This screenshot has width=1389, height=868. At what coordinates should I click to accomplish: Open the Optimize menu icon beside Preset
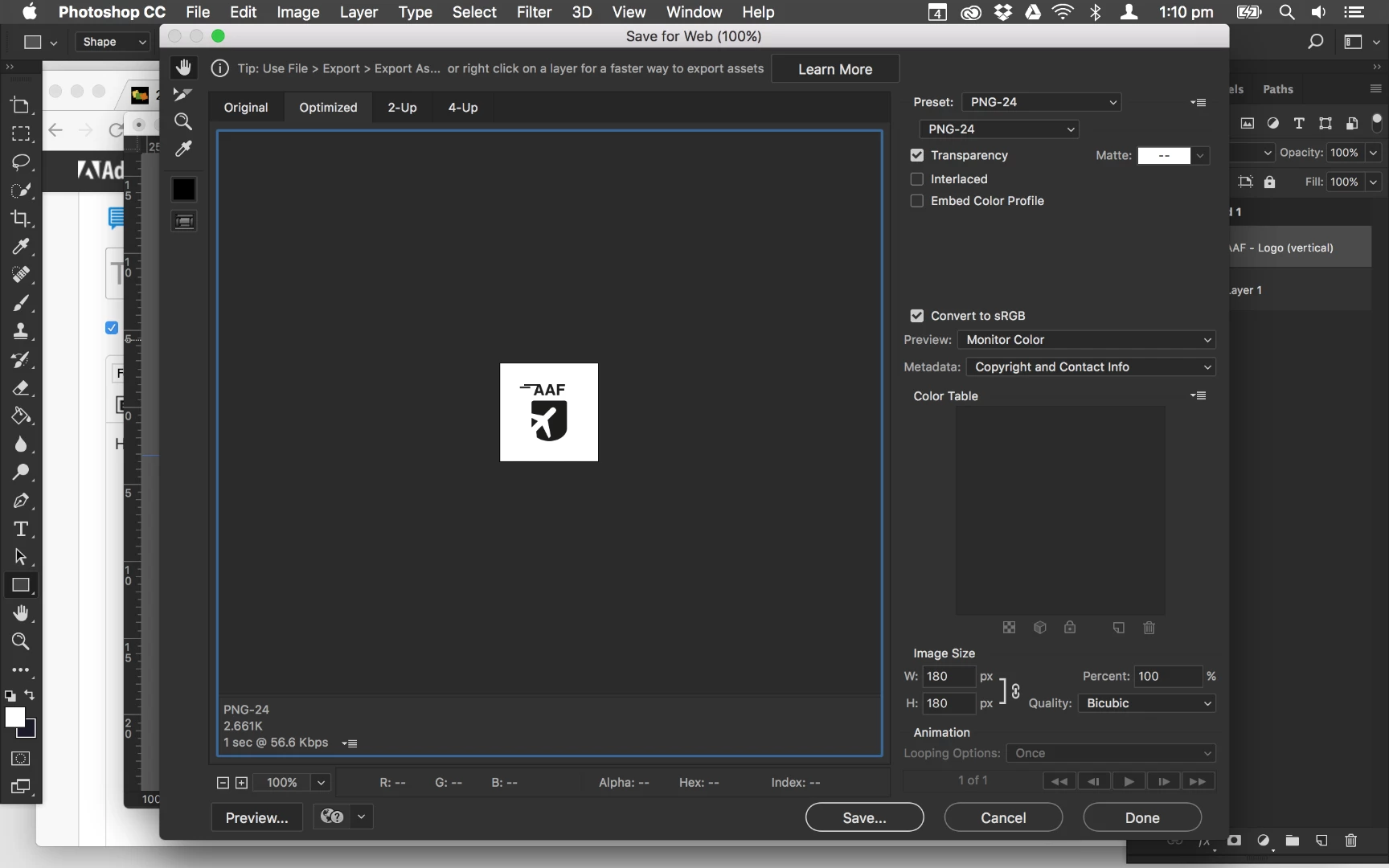point(1198,102)
